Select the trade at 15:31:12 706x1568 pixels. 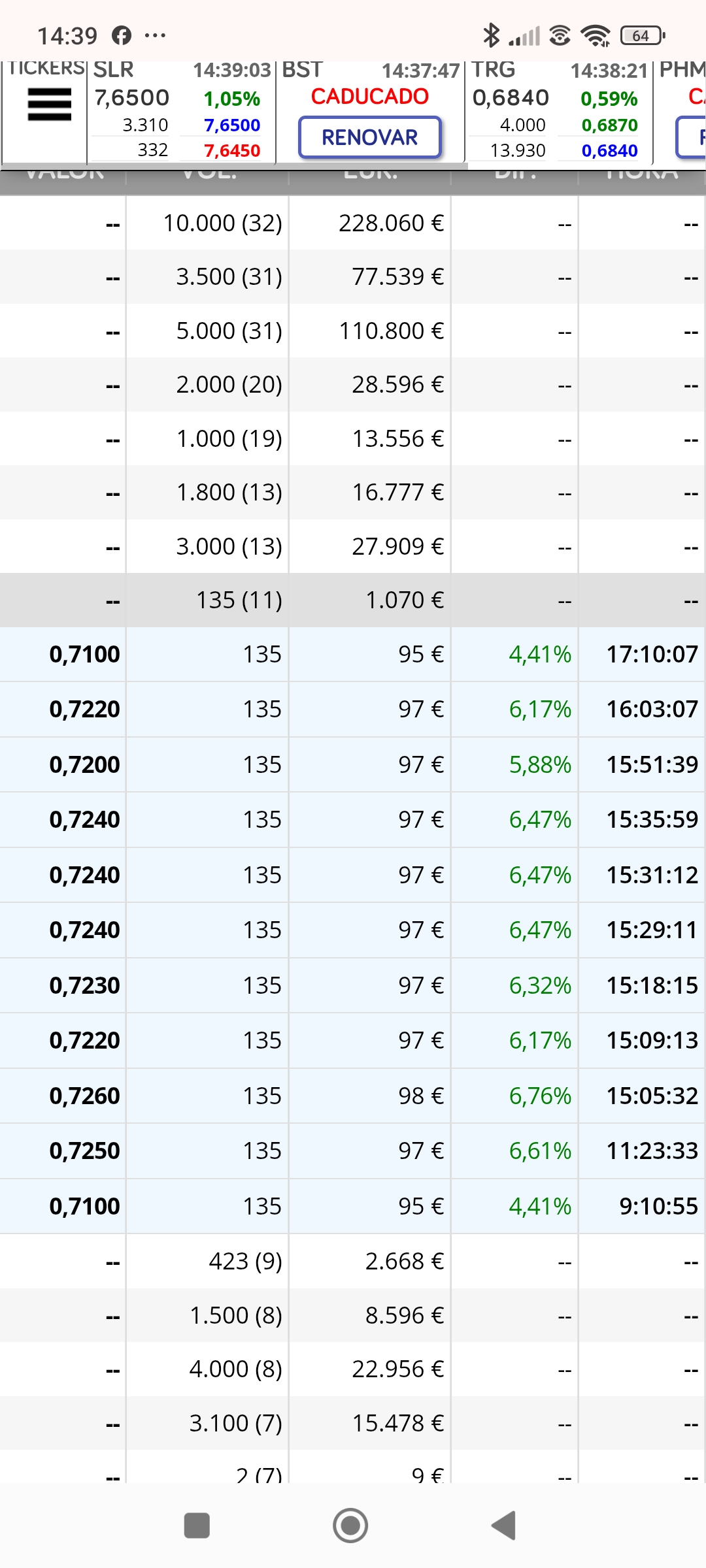click(353, 875)
